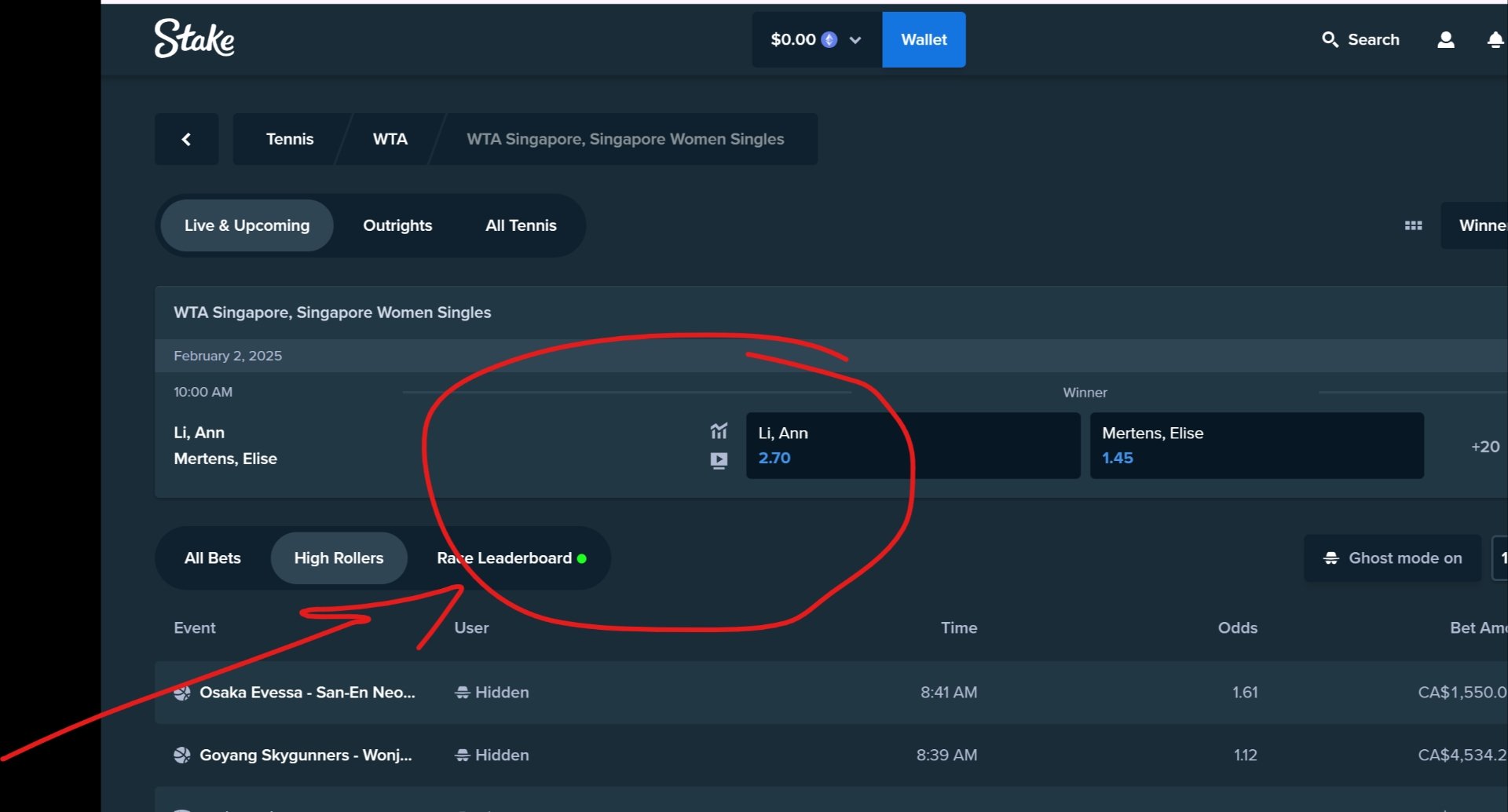Click the Osaka Evessa event row

(831, 692)
